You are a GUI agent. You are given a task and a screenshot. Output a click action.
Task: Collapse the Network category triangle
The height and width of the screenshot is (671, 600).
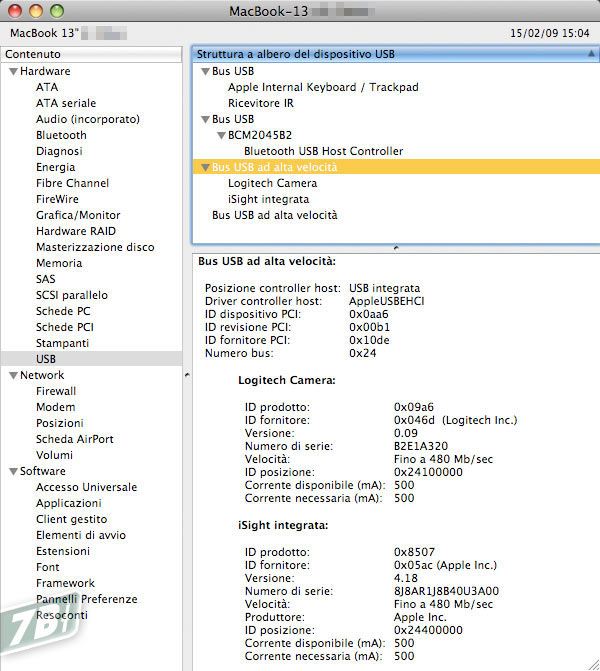(x=13, y=375)
